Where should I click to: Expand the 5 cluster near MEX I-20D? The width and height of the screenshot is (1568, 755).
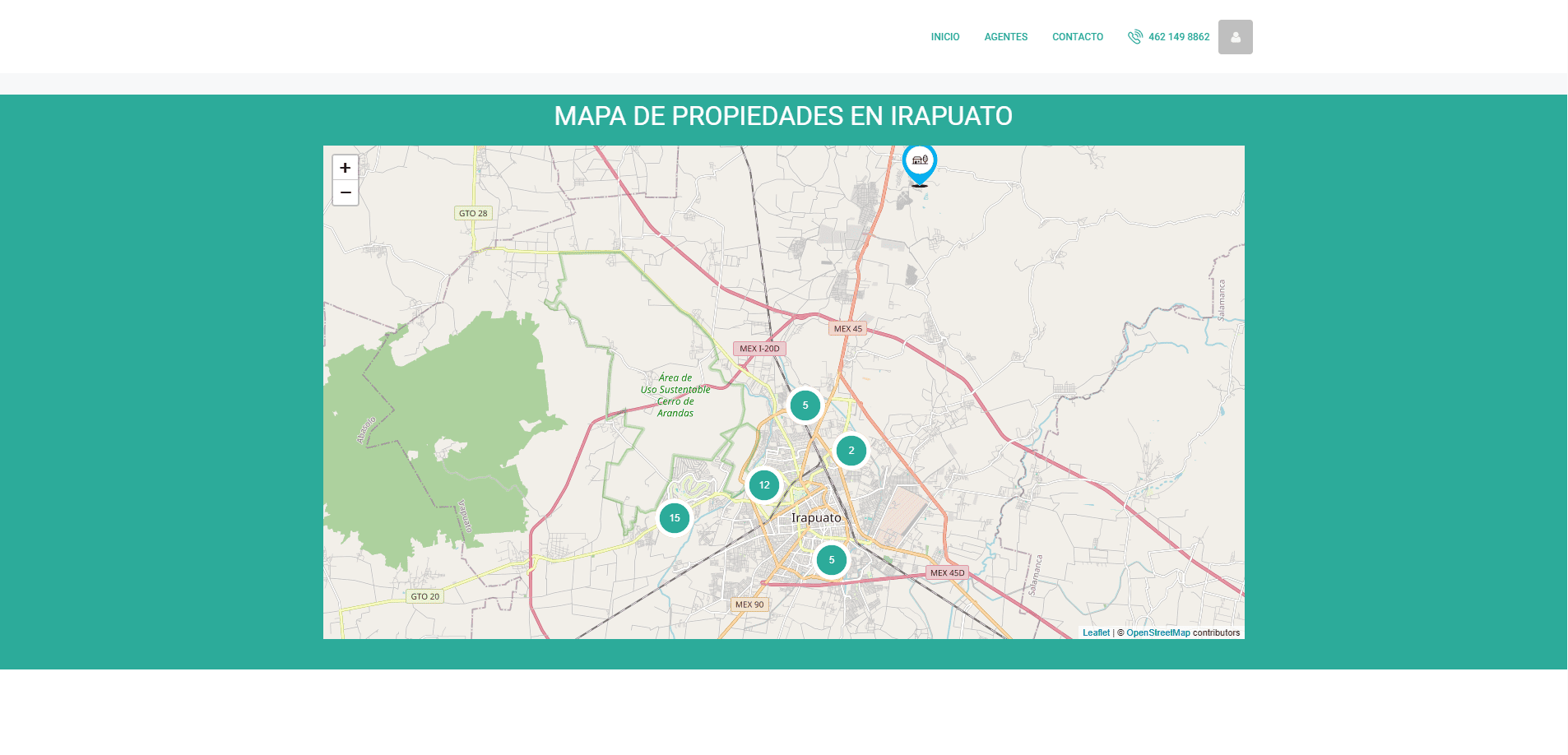(x=805, y=405)
